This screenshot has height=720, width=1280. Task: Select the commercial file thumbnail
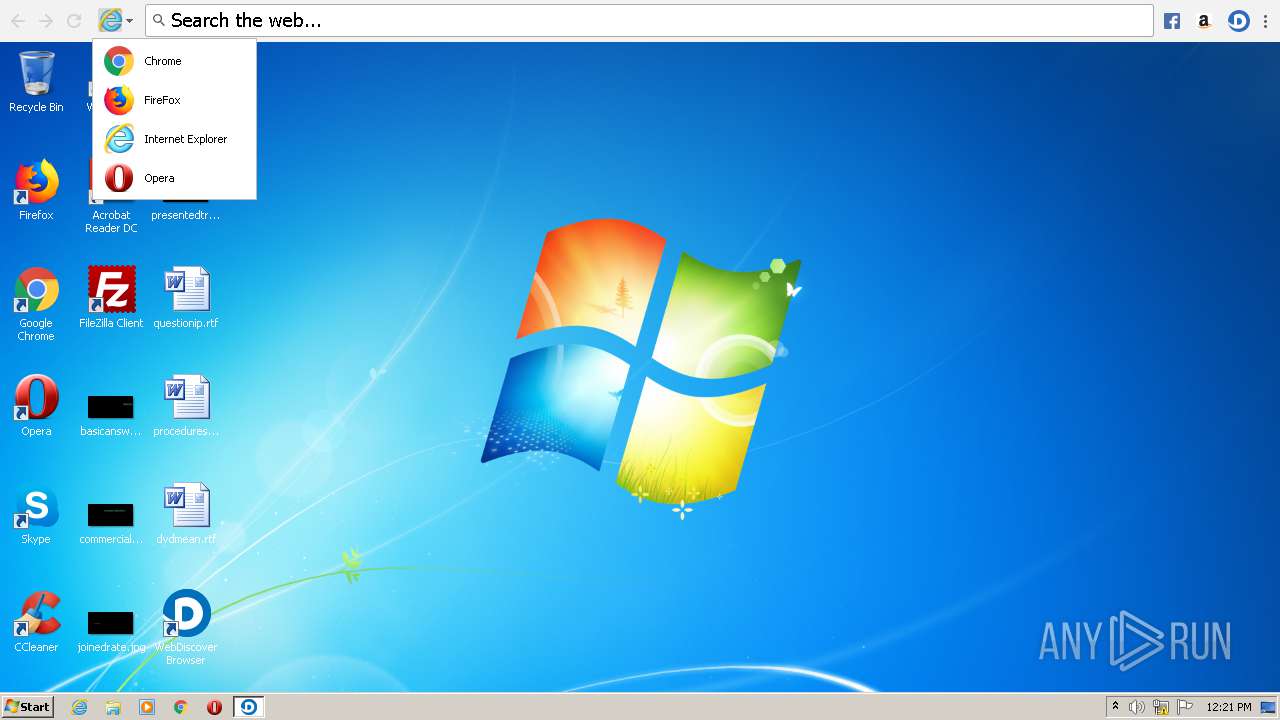pyautogui.click(x=111, y=515)
